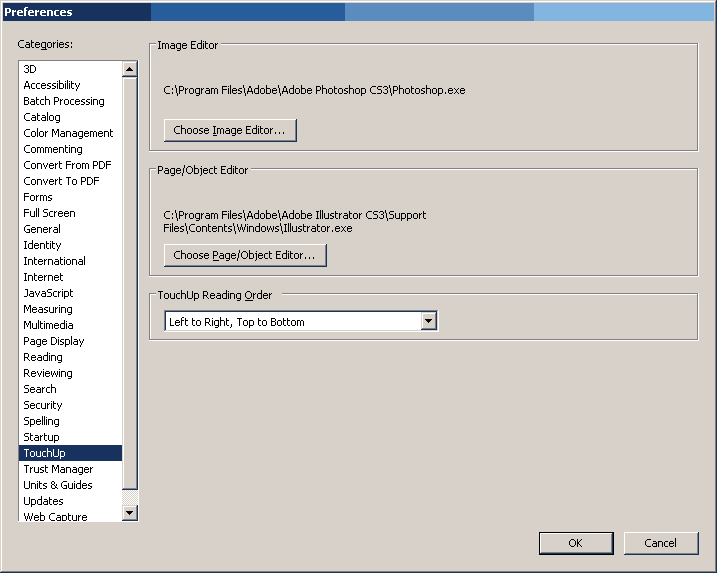Click the highlighted TouchUp category
This screenshot has width=717, height=573.
click(x=70, y=453)
